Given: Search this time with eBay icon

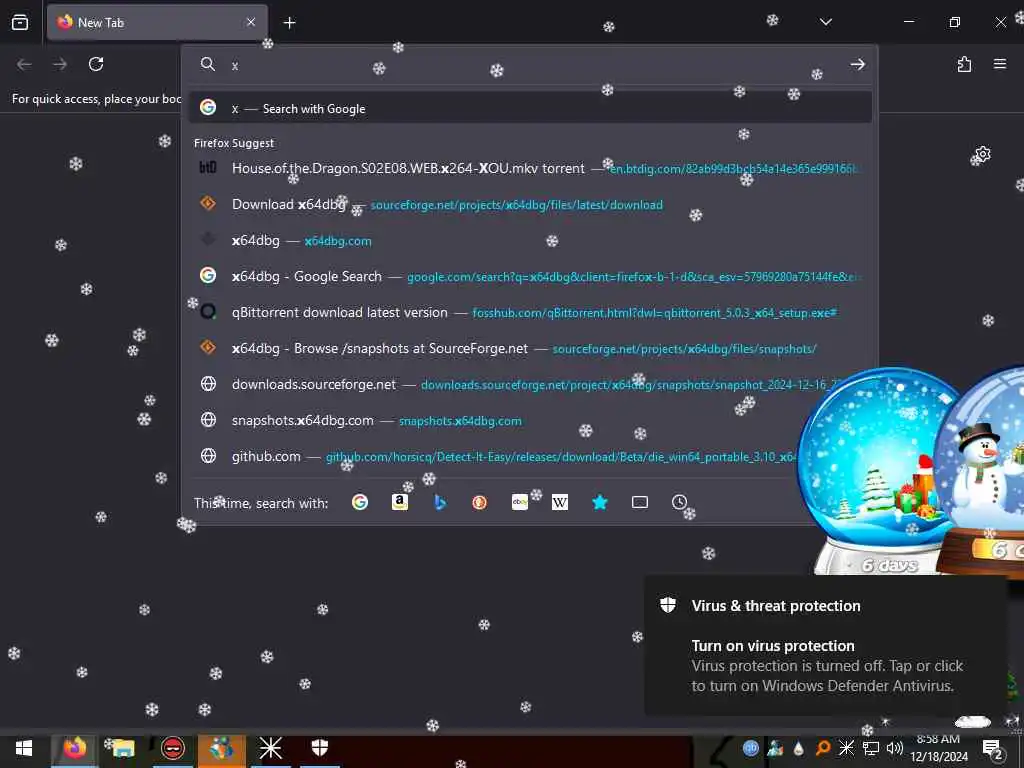Looking at the screenshot, I should (520, 502).
